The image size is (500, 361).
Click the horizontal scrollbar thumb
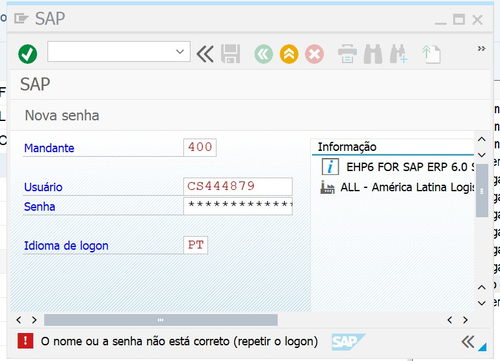pos(161,320)
